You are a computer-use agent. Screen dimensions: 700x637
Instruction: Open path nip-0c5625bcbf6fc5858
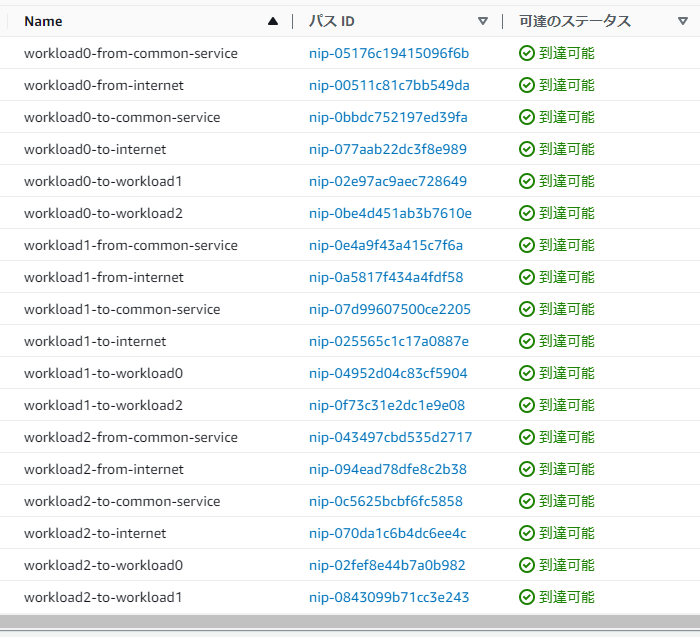coord(386,501)
